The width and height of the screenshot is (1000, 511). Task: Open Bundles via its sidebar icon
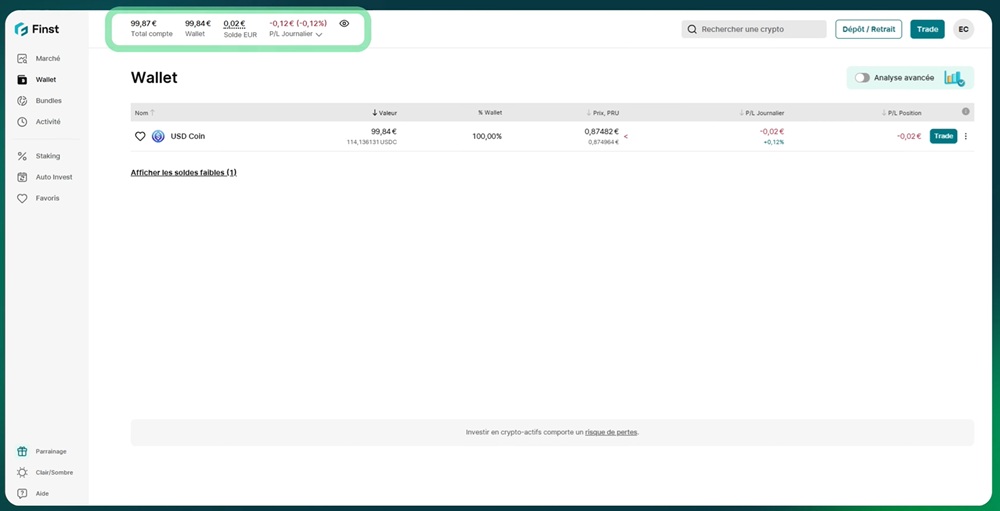(22, 101)
